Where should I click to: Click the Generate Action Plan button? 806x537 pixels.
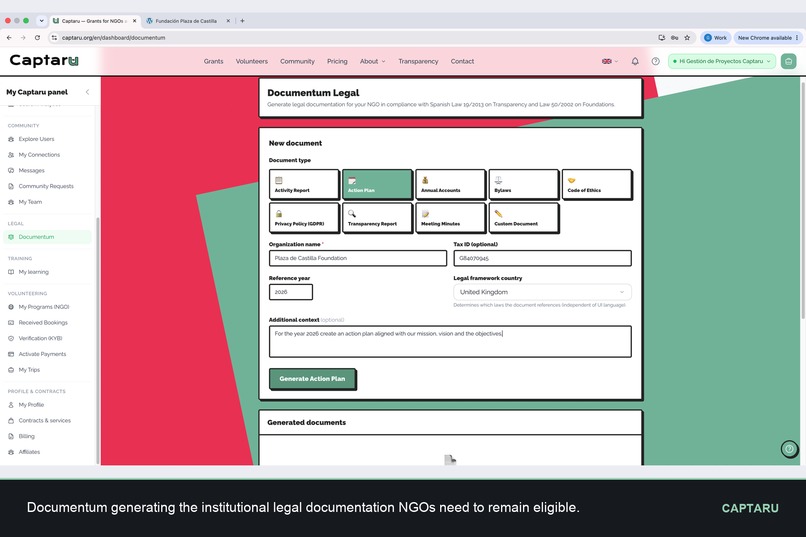click(312, 379)
